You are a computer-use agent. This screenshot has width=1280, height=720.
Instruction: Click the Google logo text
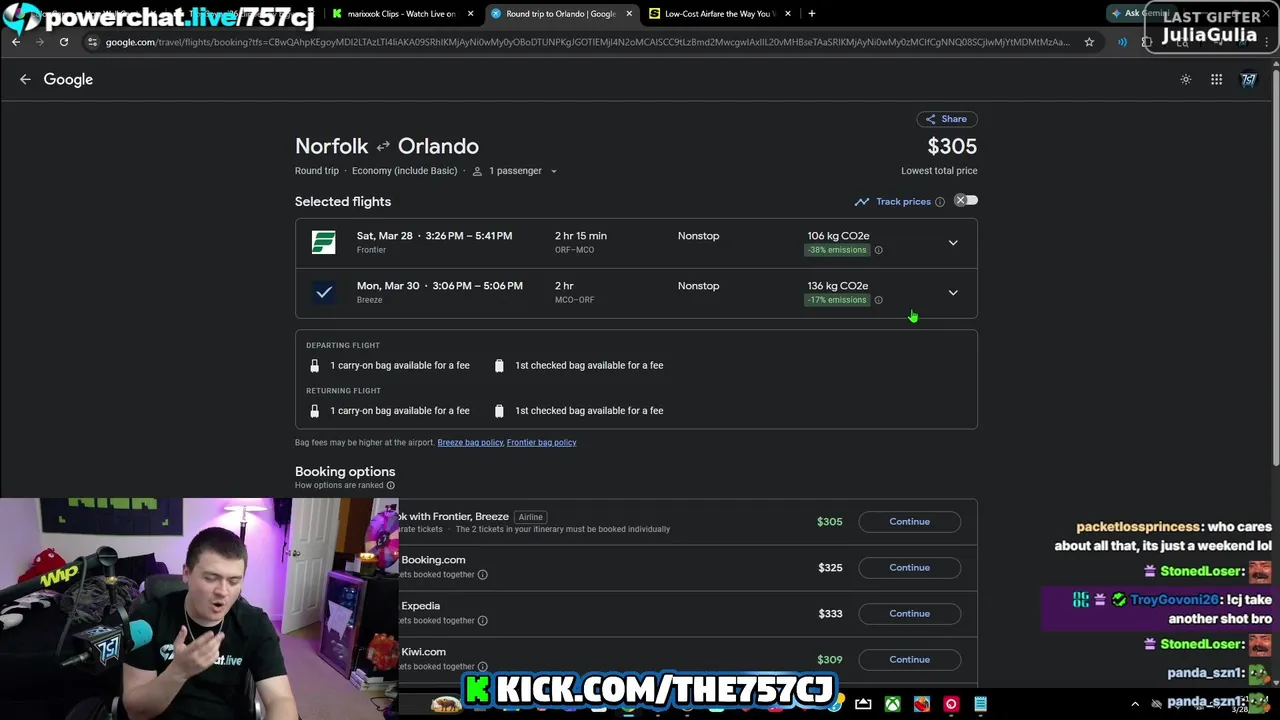68,79
